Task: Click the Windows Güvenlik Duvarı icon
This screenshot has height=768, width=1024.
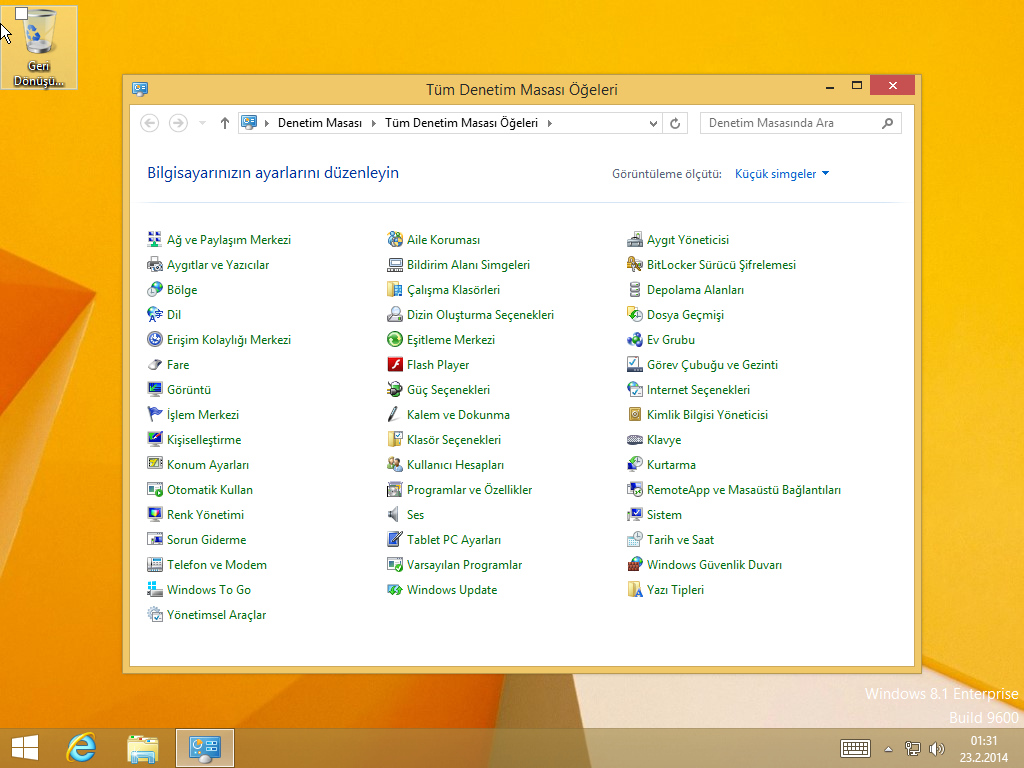Action: click(x=635, y=565)
